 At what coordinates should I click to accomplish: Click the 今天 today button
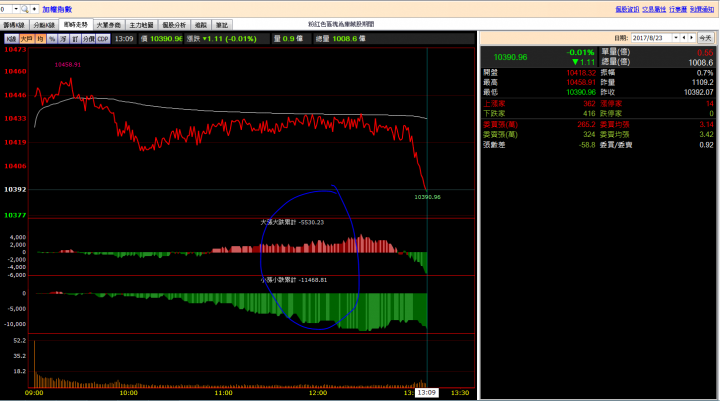click(705, 38)
